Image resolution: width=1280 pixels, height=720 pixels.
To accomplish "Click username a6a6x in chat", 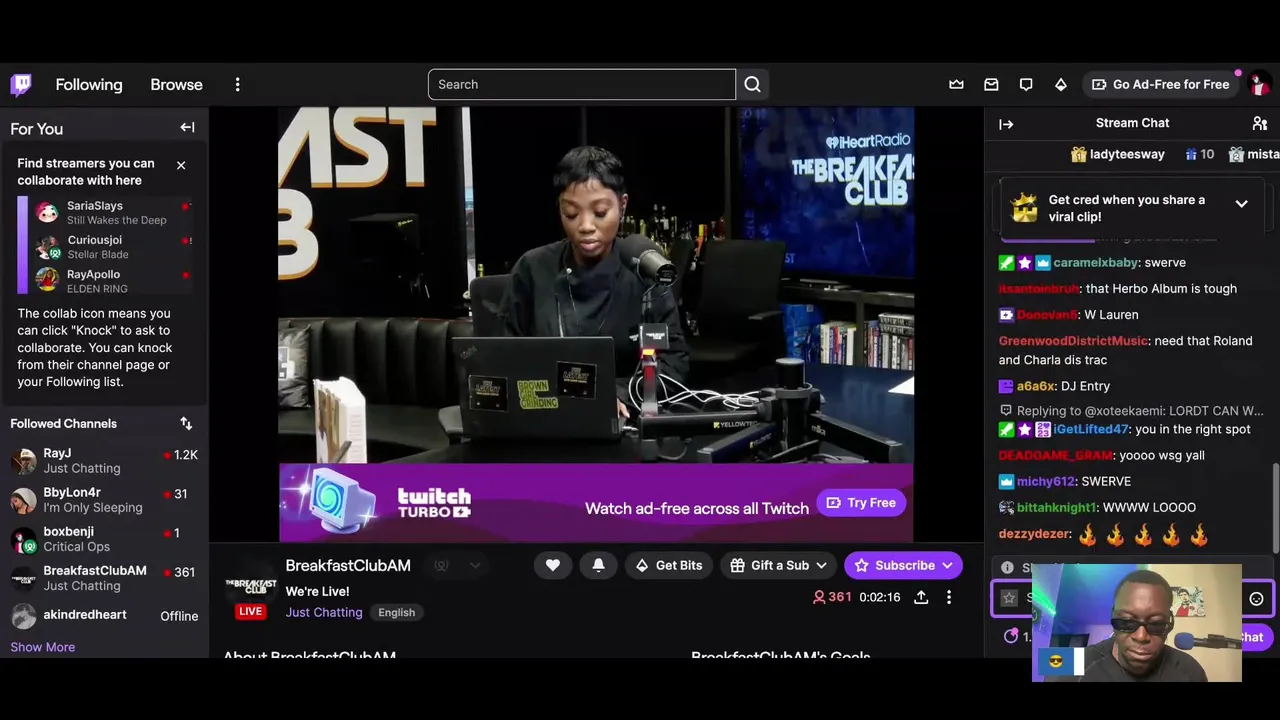I will (1036, 386).
